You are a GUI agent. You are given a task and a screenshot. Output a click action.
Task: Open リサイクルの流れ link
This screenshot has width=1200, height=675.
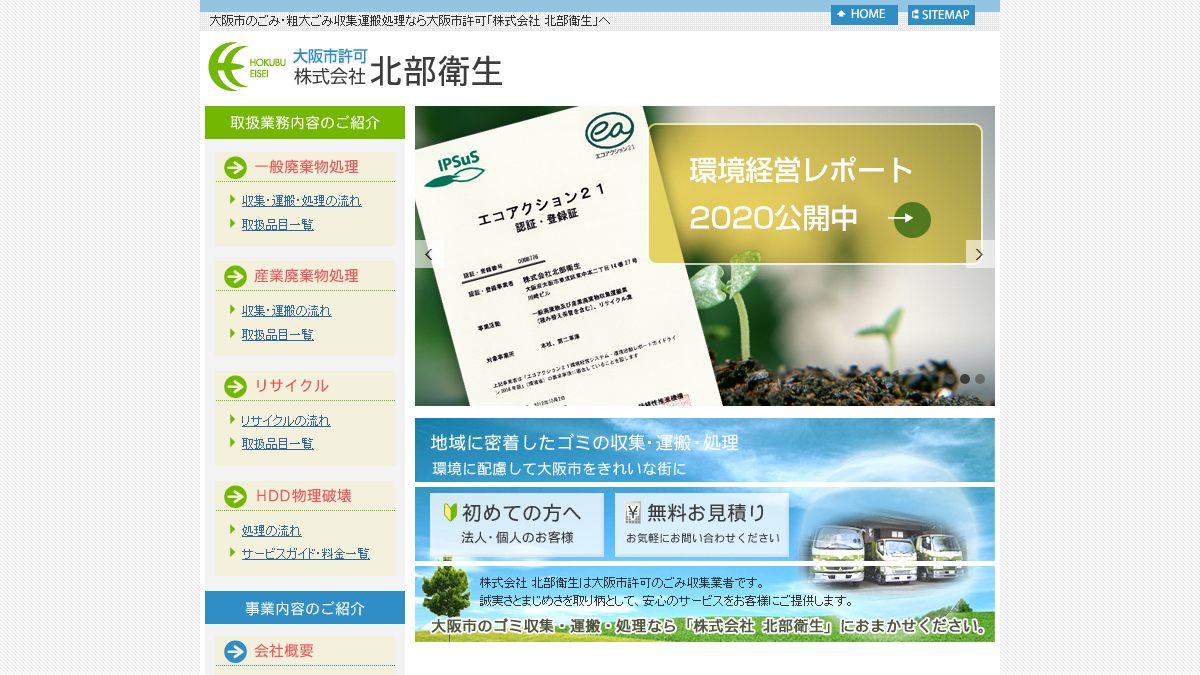coord(285,420)
